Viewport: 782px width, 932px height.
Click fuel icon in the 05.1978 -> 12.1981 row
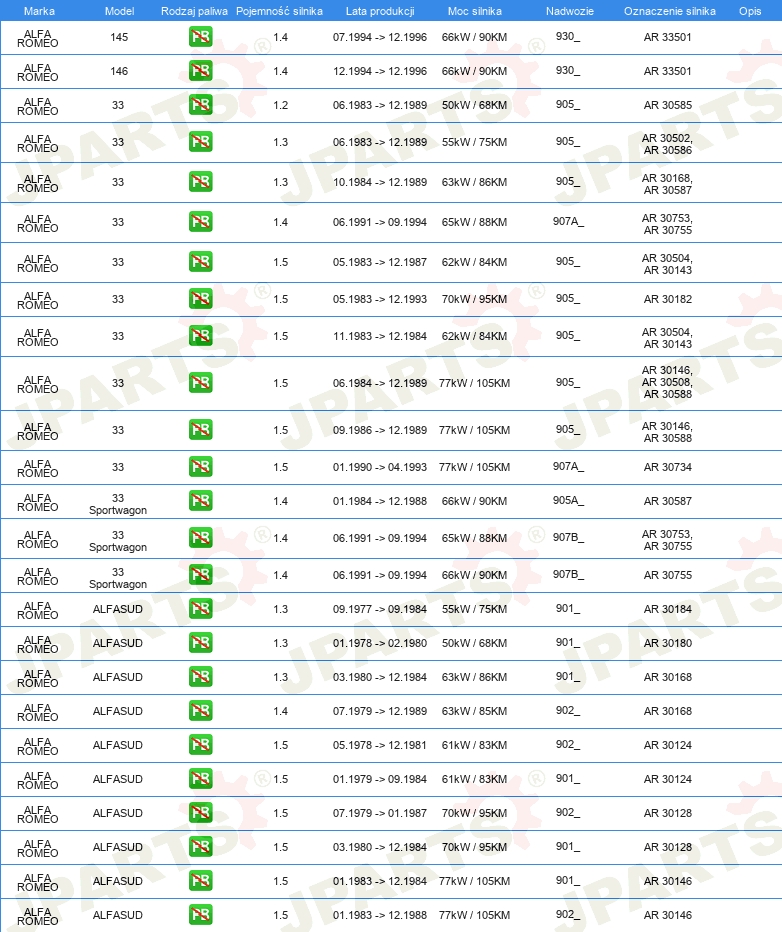tap(201, 744)
